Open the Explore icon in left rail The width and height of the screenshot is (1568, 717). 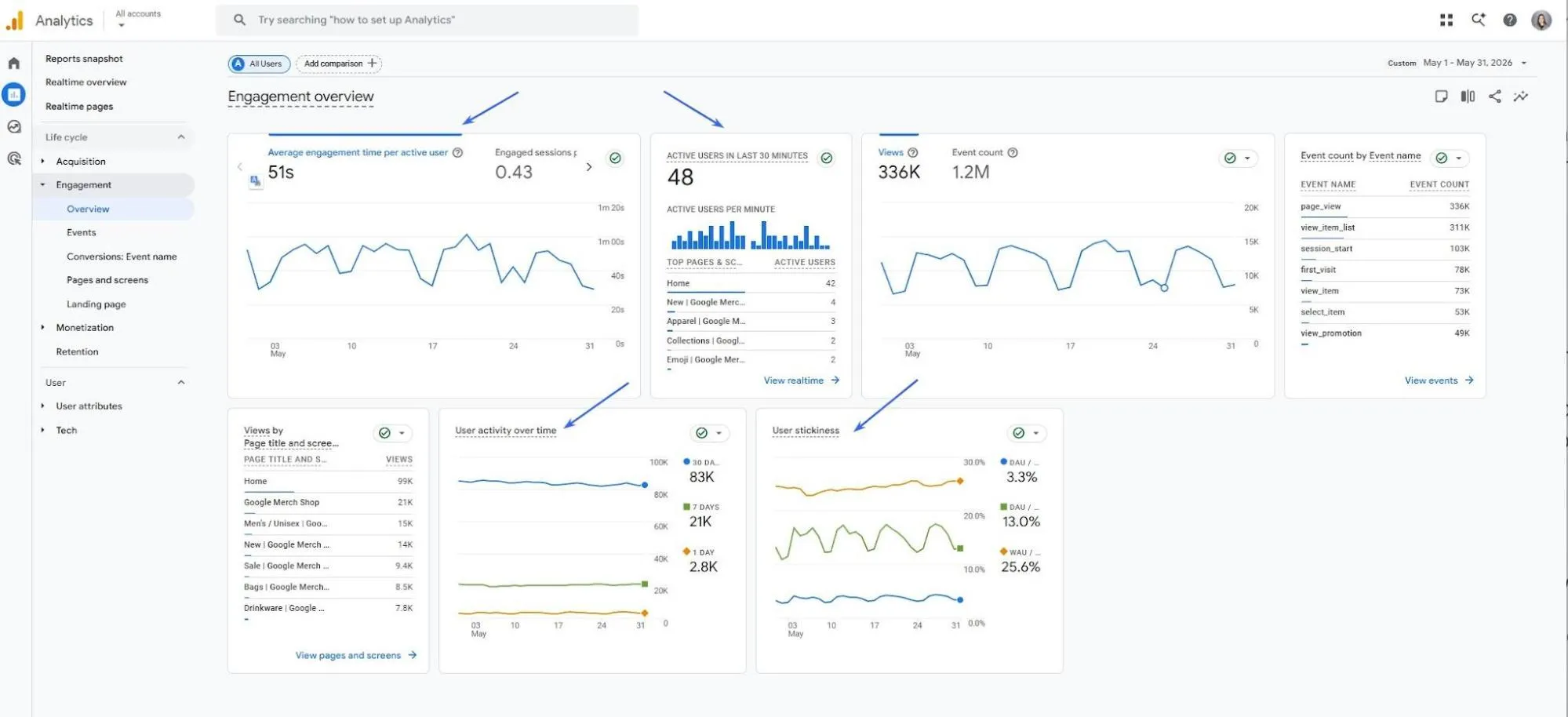14,127
